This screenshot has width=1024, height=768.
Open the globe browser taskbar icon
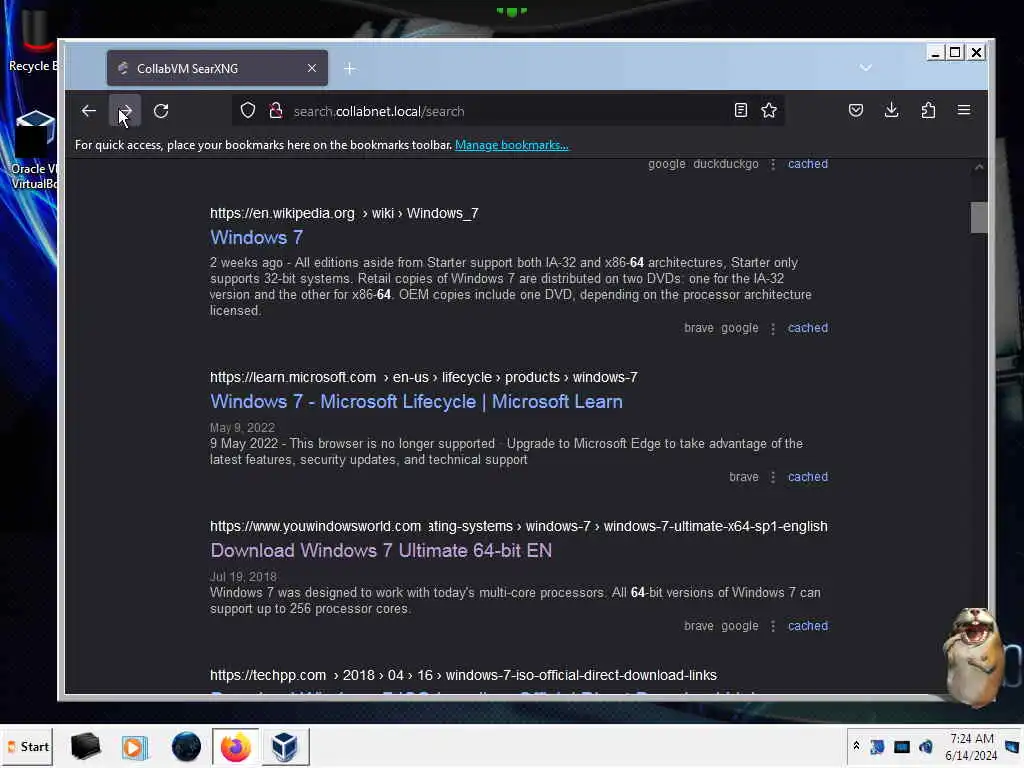186,746
